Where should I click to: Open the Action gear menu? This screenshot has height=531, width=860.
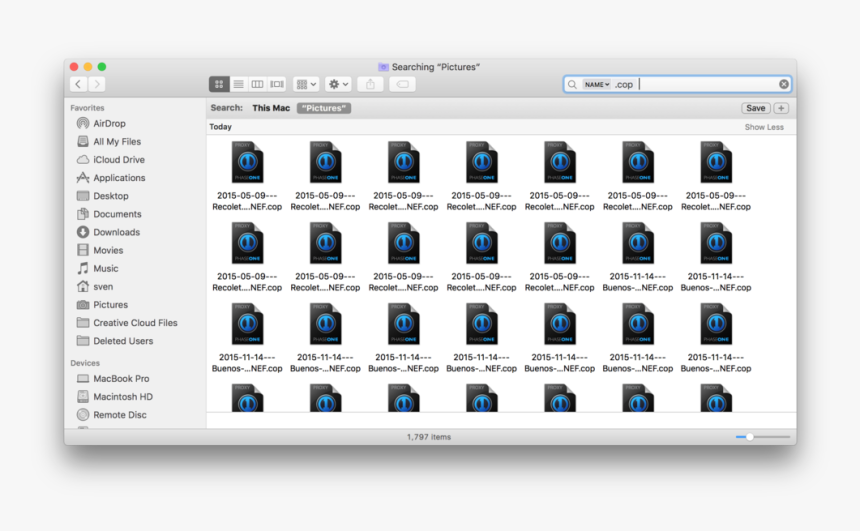338,84
